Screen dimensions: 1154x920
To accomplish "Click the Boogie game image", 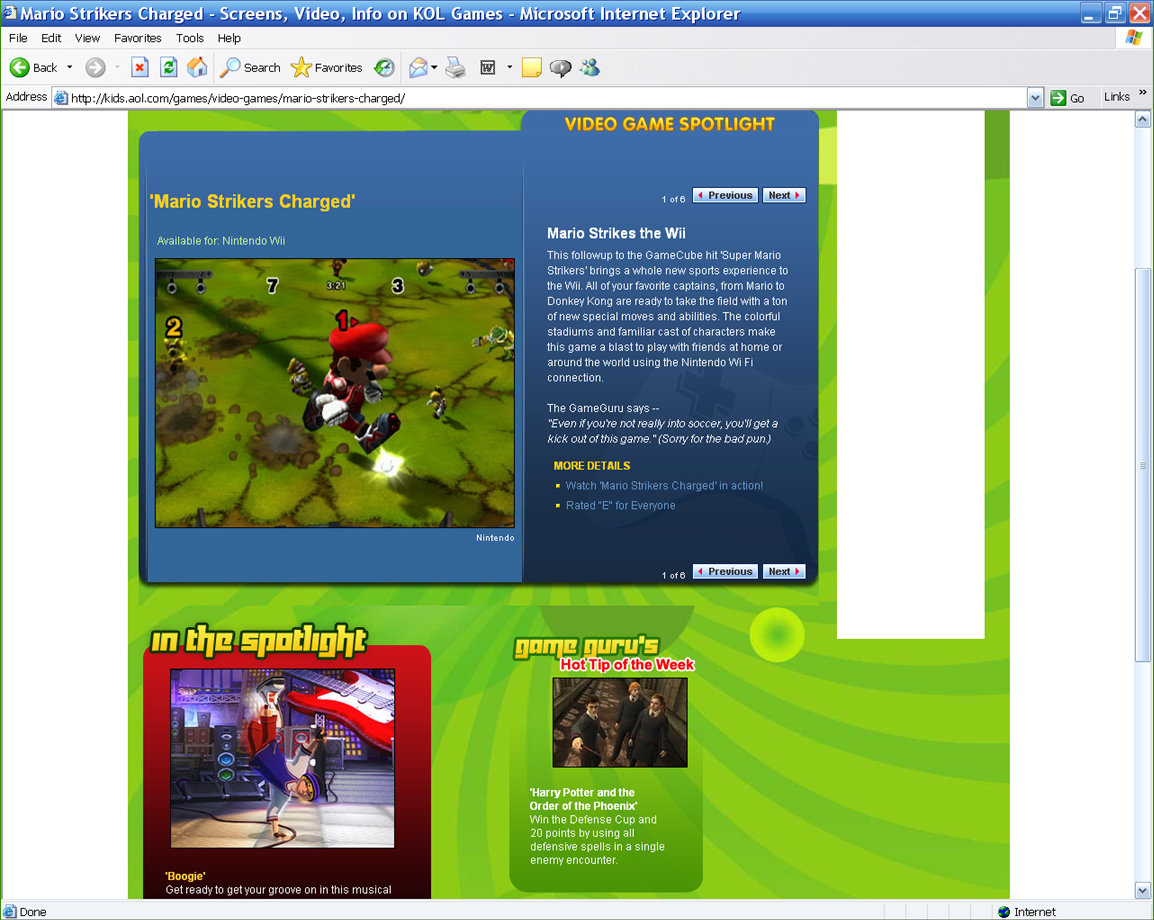I will 283,758.
